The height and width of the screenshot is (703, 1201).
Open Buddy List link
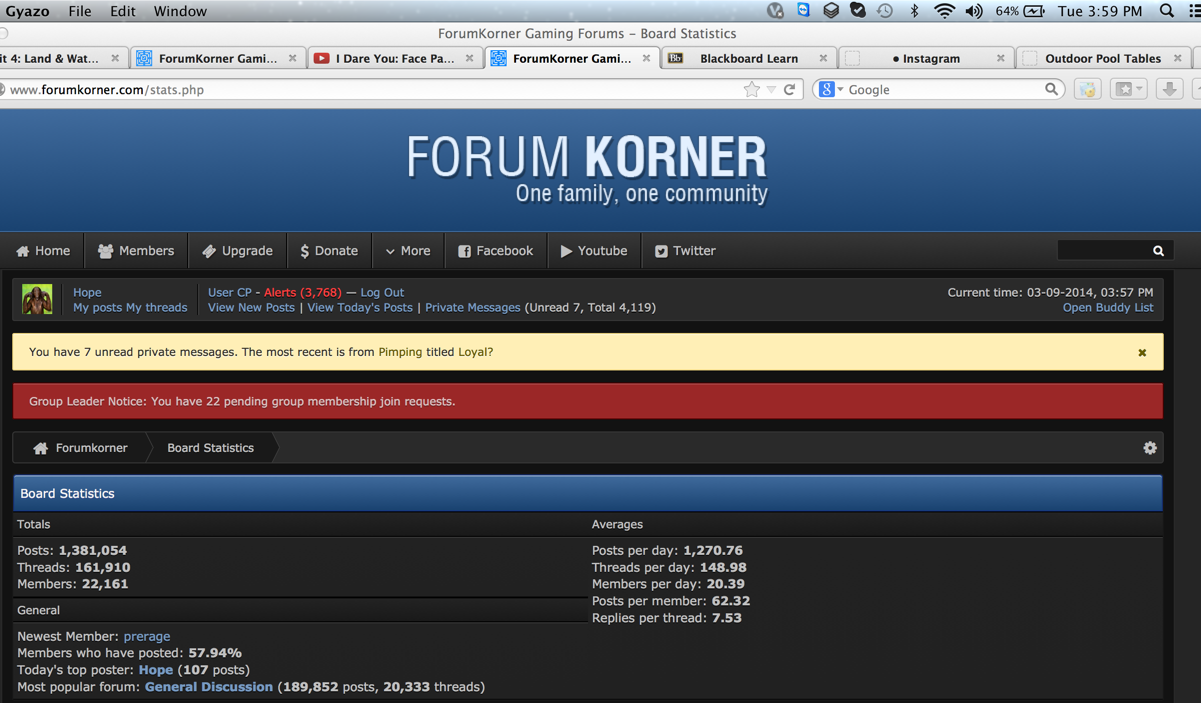[x=1108, y=307]
